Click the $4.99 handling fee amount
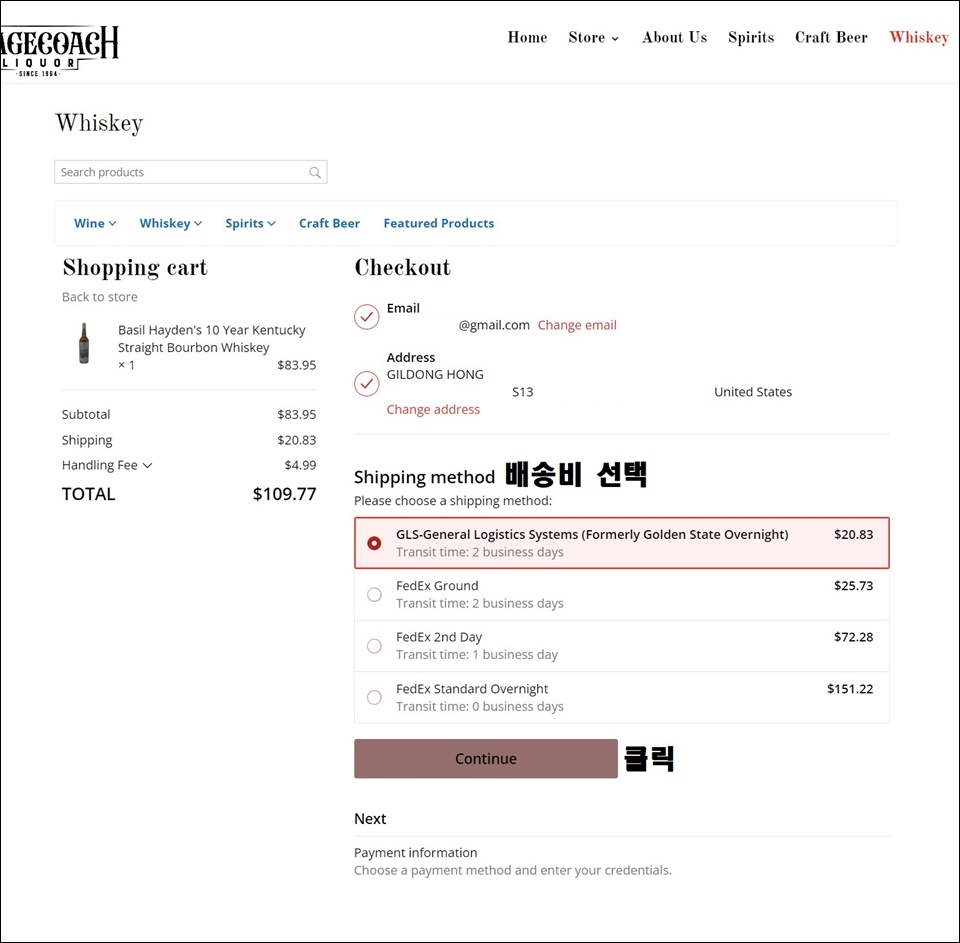 301,465
